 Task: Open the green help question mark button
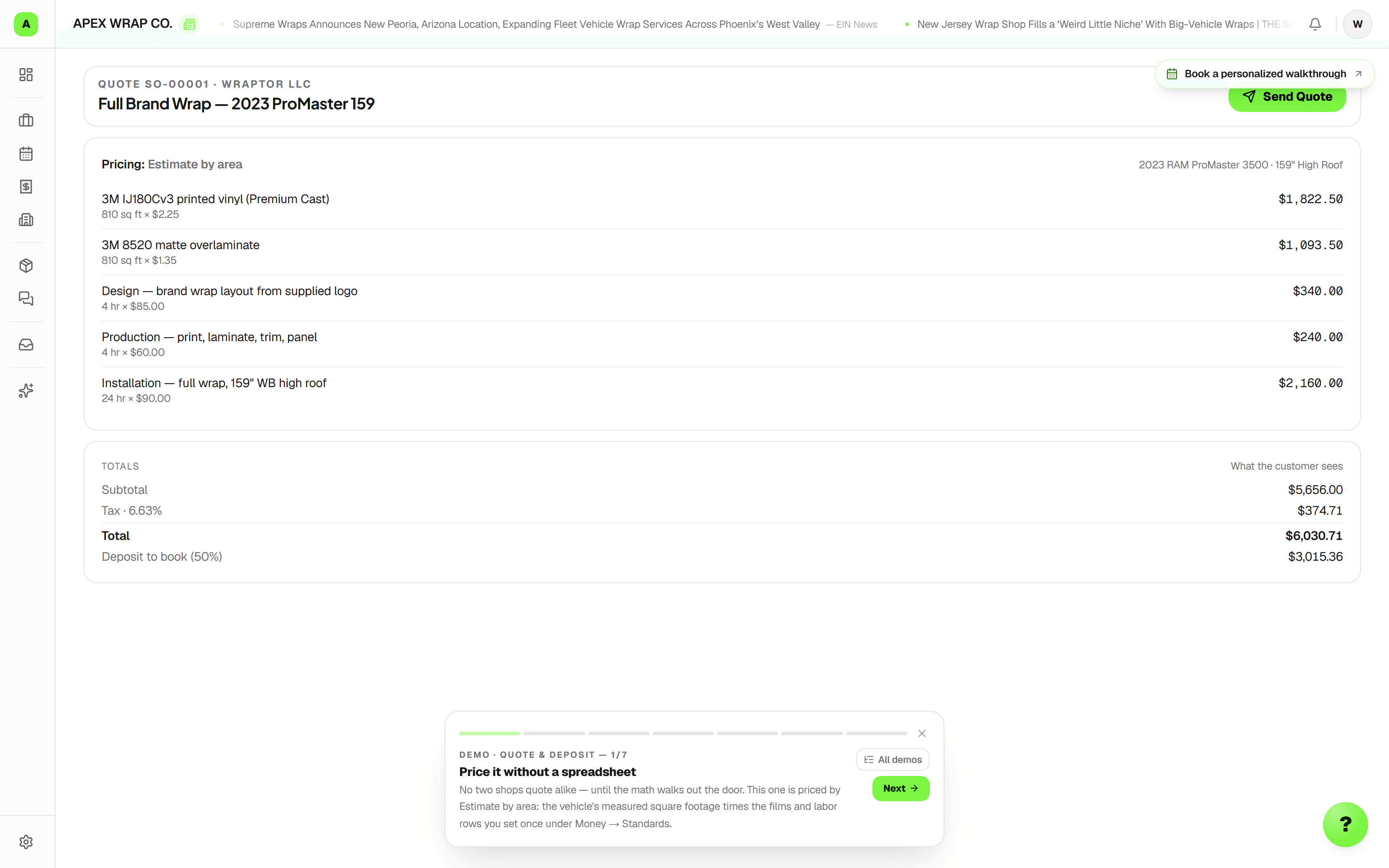tap(1346, 824)
